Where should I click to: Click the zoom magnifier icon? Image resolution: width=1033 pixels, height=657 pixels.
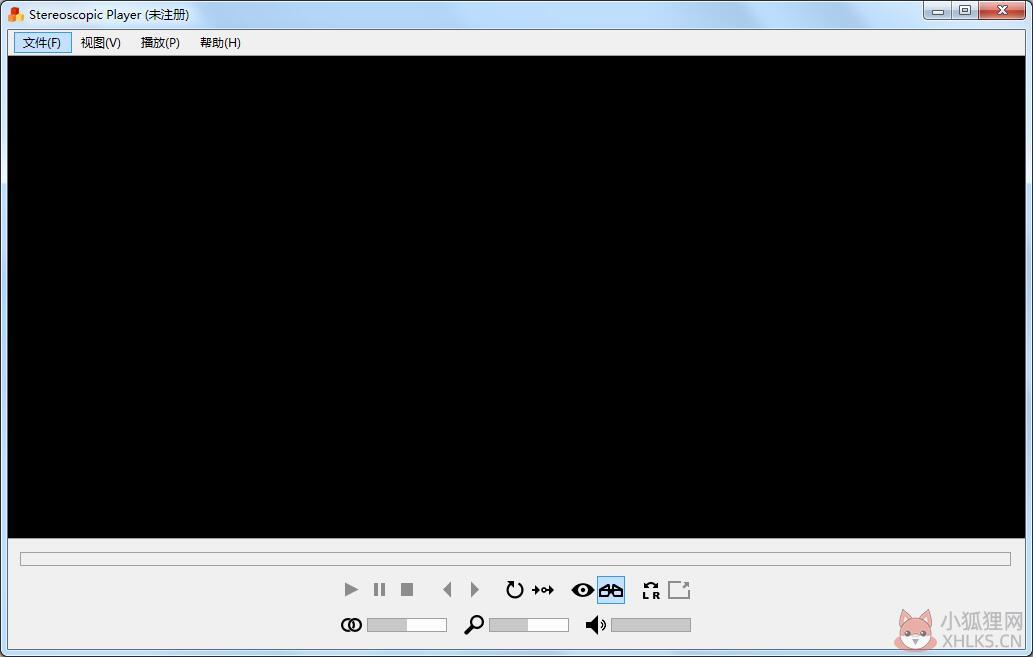point(474,624)
